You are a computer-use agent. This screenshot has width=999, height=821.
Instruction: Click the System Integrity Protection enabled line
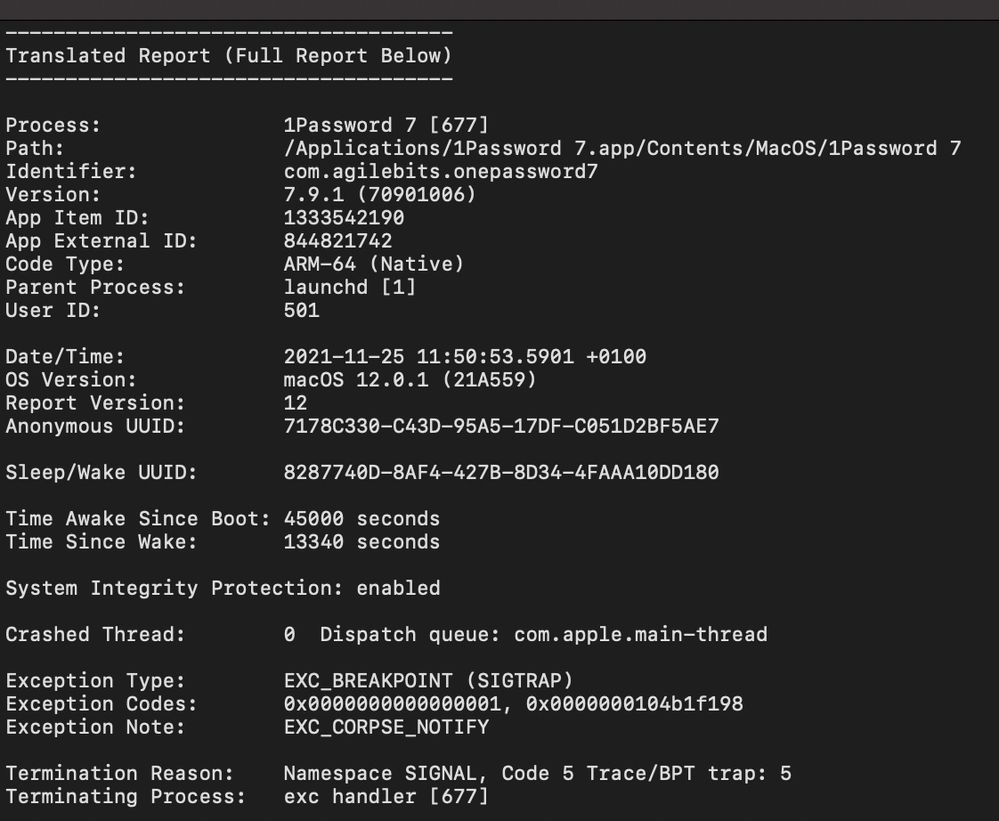click(x=223, y=588)
